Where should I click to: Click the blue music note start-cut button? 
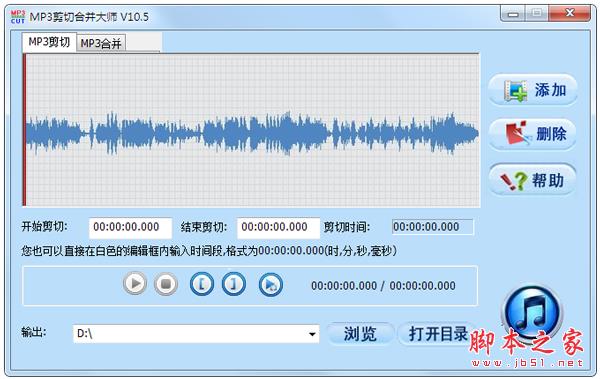coord(532,312)
